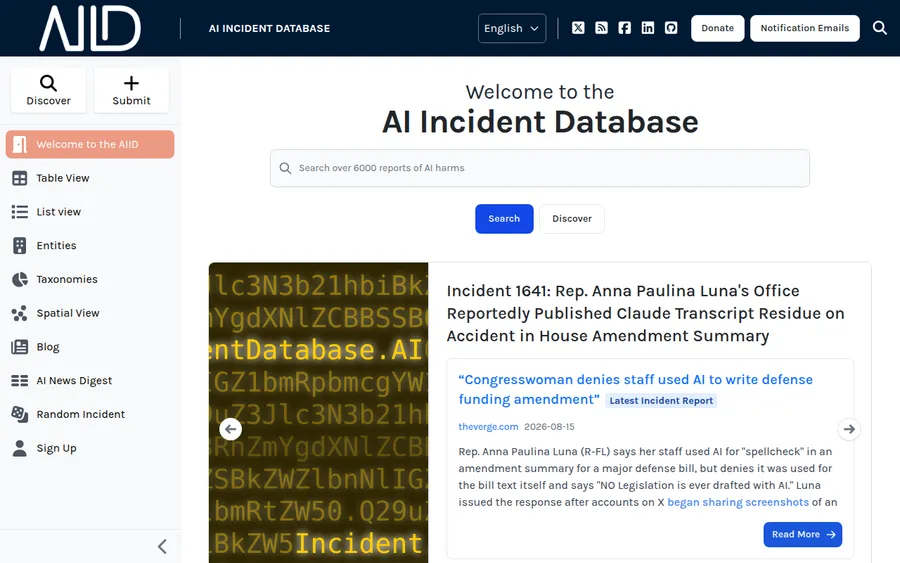
Task: Go to the next carousel slide arrow
Action: point(849,429)
